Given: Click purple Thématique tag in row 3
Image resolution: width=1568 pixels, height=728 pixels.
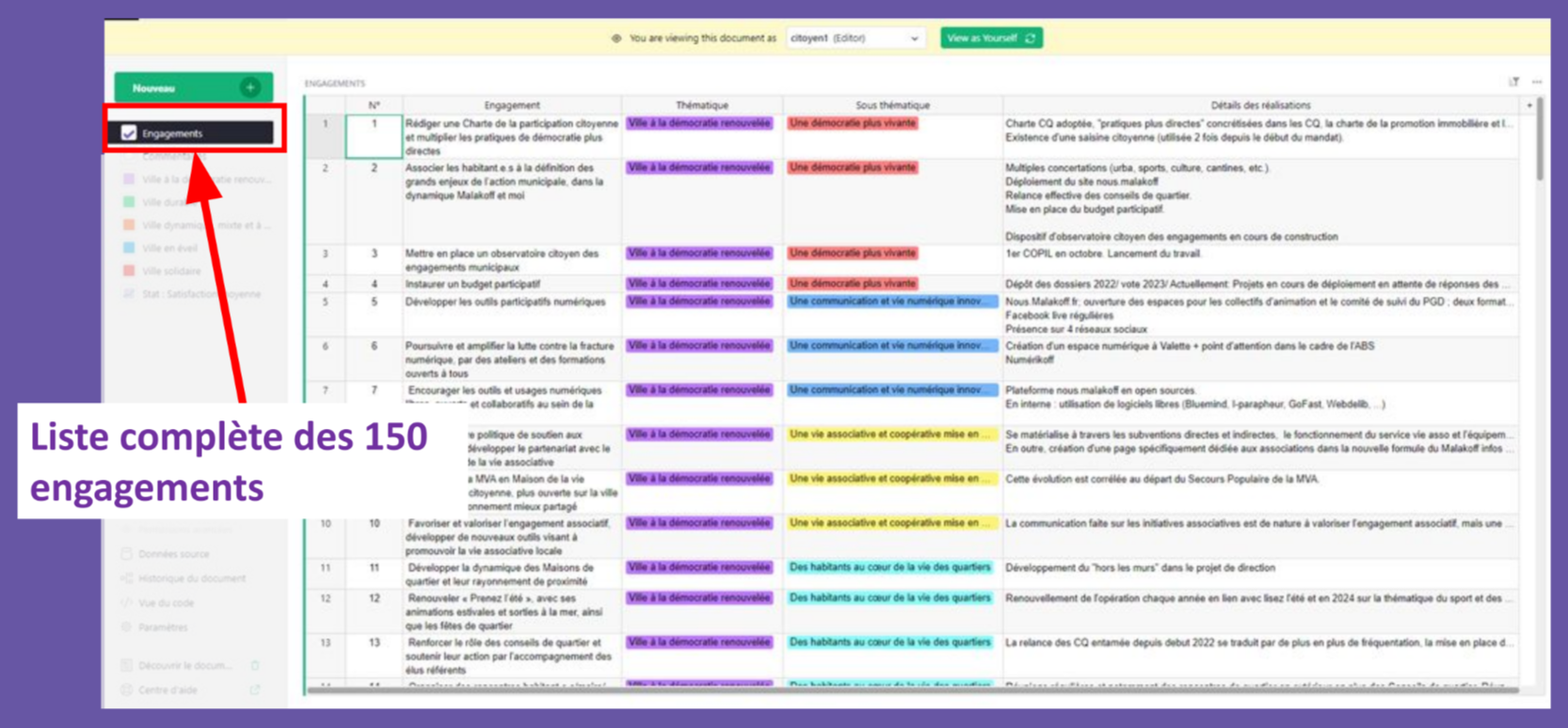Looking at the screenshot, I should point(699,253).
